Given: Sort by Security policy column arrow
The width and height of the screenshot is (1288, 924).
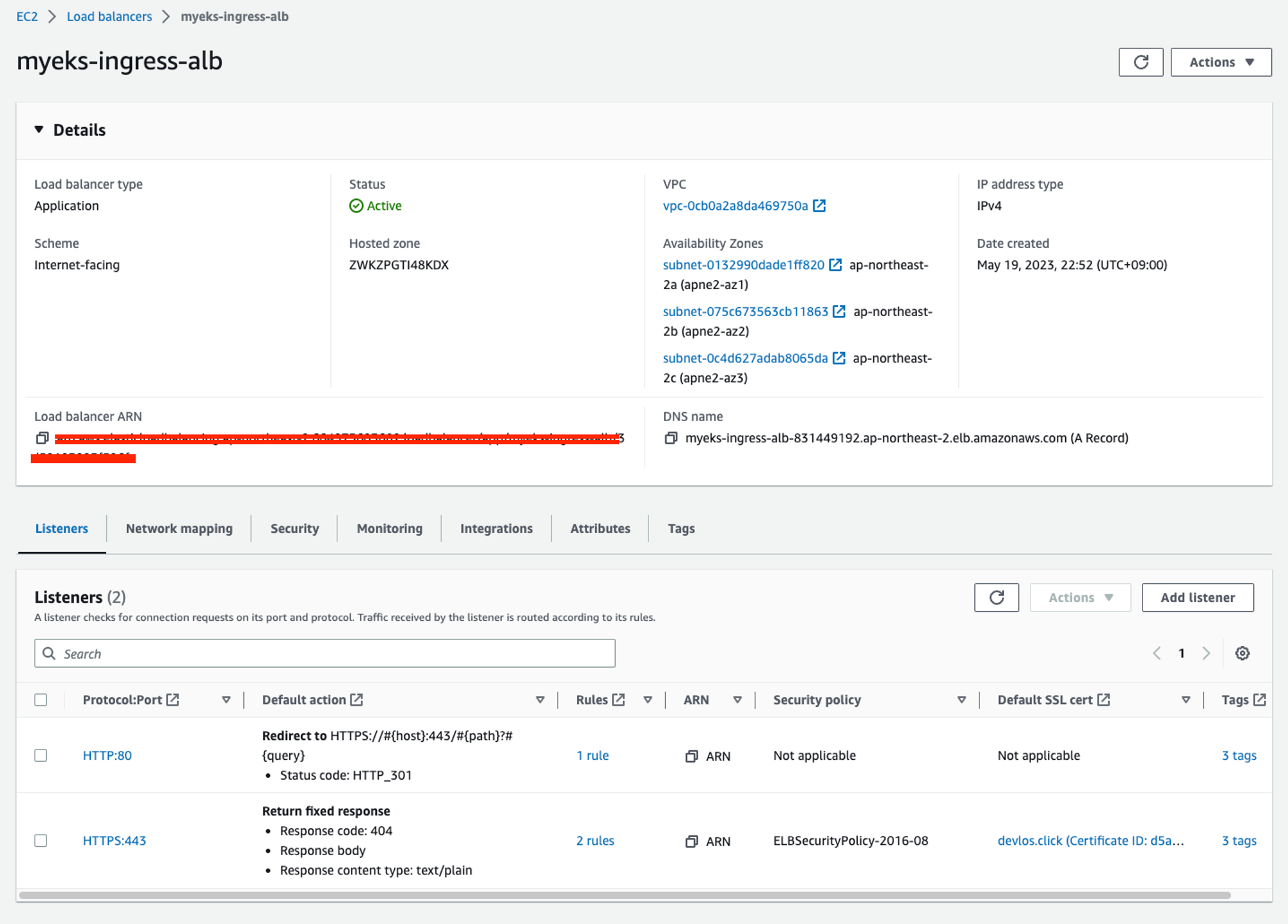Looking at the screenshot, I should (961, 700).
